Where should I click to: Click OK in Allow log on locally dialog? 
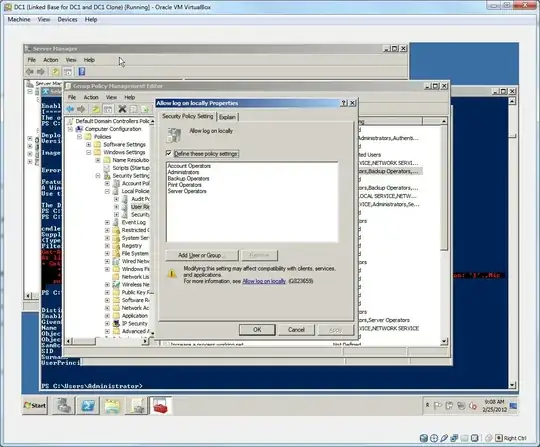[x=257, y=330]
